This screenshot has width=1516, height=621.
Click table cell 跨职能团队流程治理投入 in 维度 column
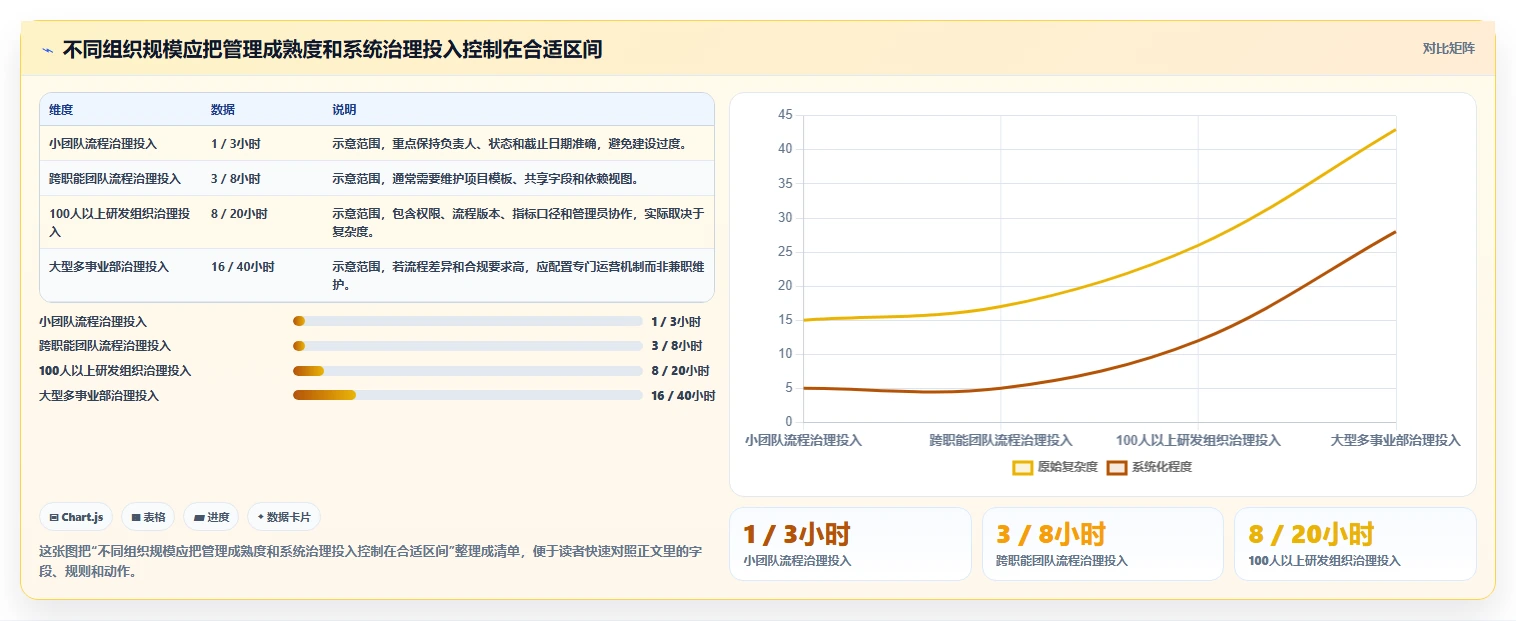coord(115,179)
